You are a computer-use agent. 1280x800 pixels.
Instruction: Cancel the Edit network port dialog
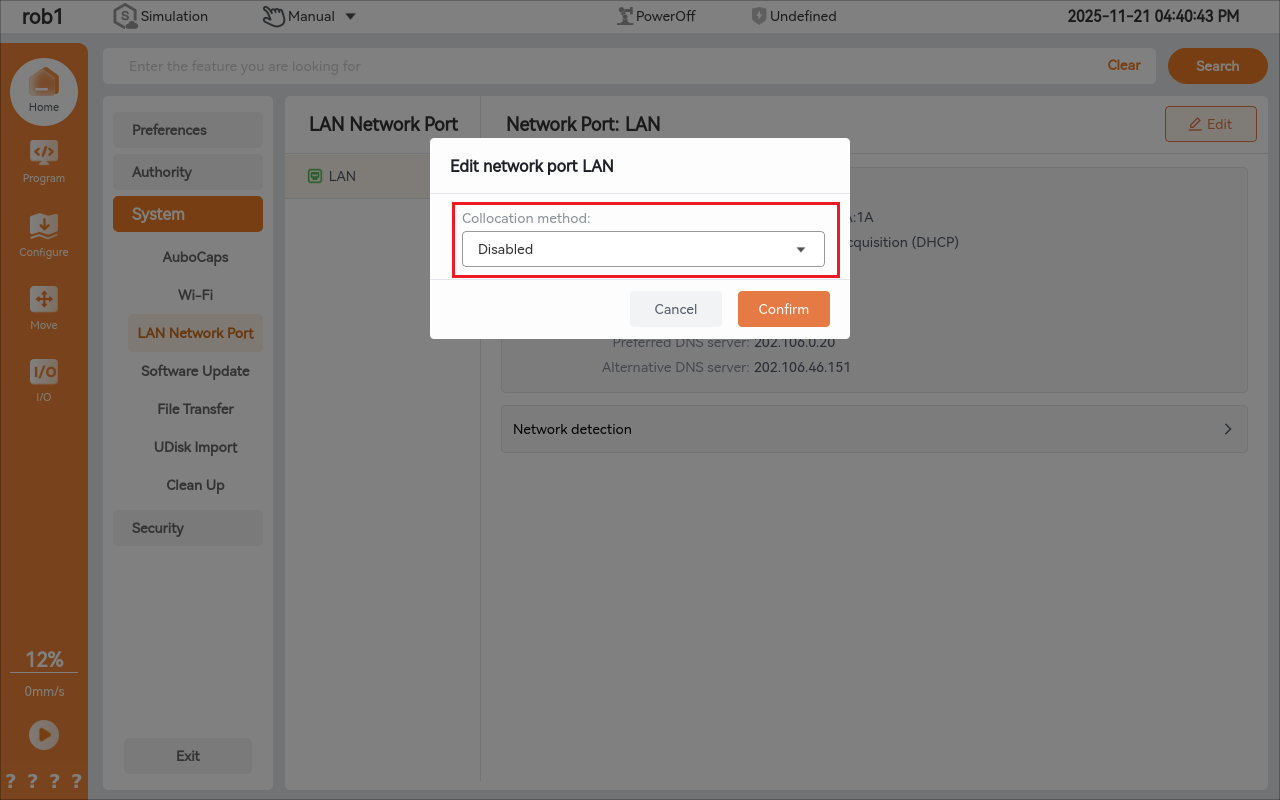point(675,309)
